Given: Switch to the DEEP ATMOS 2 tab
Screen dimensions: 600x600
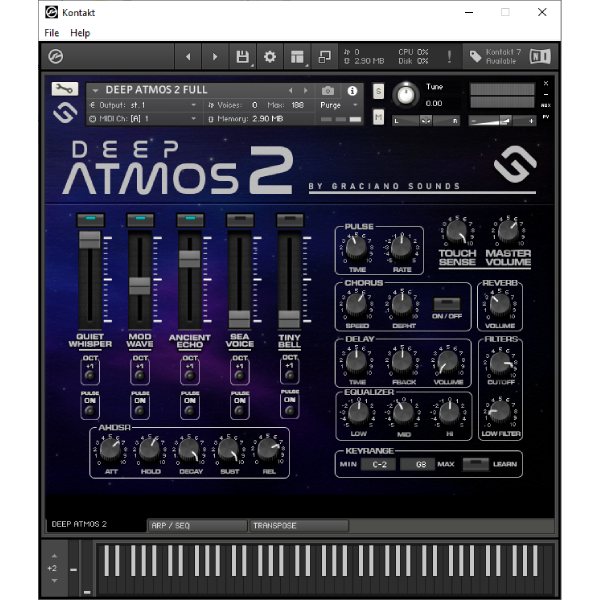Looking at the screenshot, I should (96, 524).
